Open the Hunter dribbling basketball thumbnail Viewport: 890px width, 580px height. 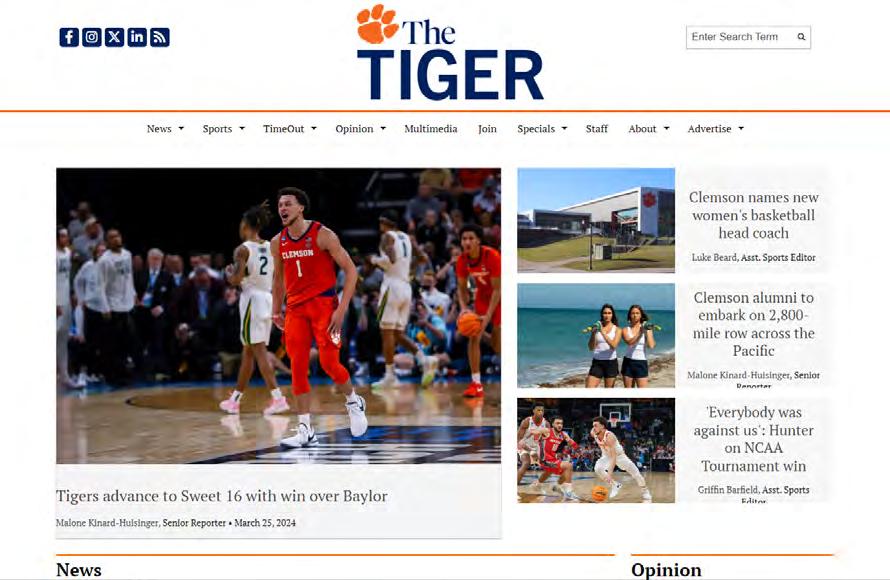click(x=596, y=450)
